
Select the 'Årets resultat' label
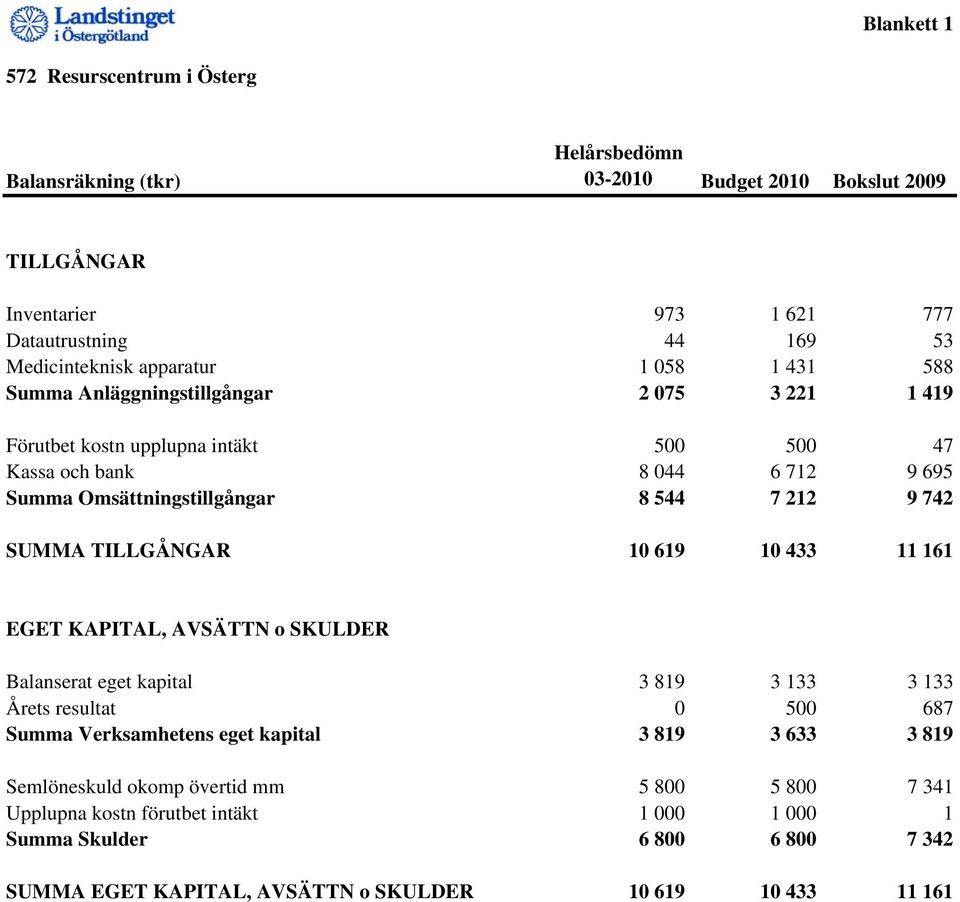tap(61, 708)
